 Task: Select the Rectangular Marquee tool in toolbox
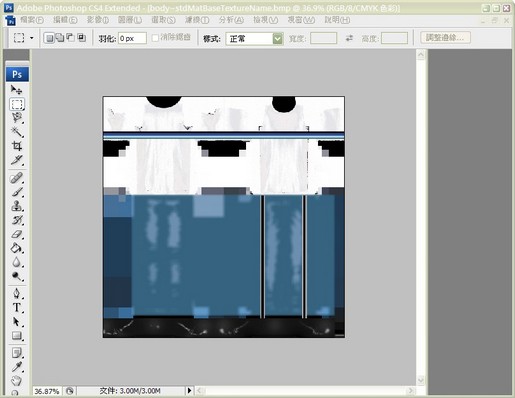pos(17,104)
